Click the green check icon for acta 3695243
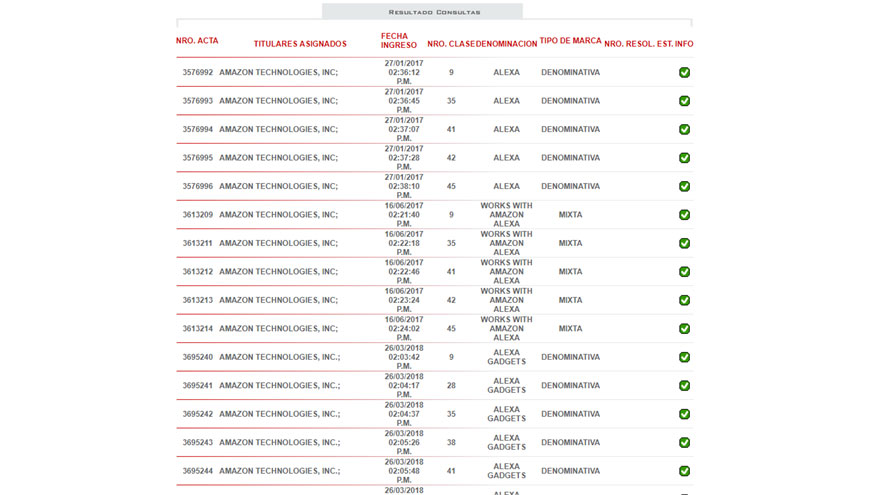This screenshot has width=880, height=495. [684, 443]
